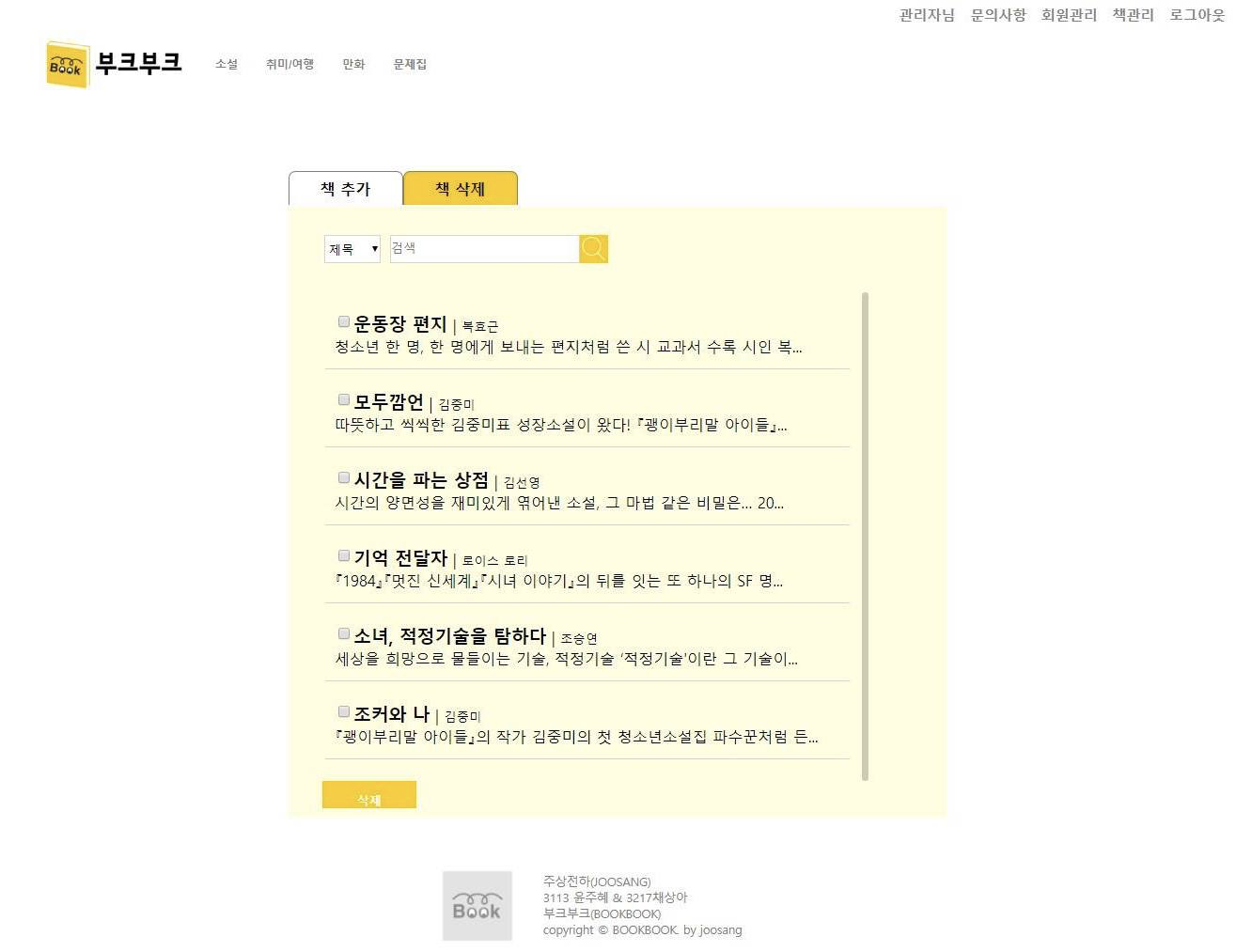Open the 취미/여행 category menu
Viewport: 1236px width, 952px height.
pos(289,64)
